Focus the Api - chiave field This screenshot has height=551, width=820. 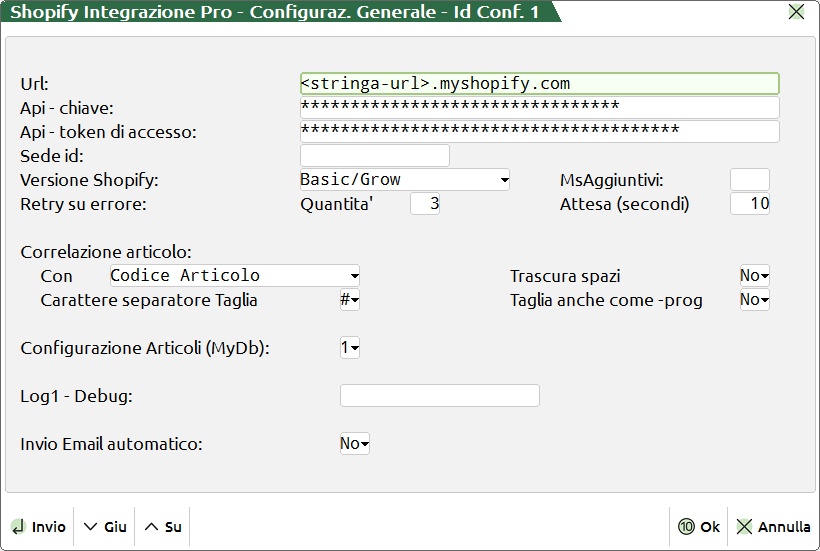pyautogui.click(x=539, y=108)
